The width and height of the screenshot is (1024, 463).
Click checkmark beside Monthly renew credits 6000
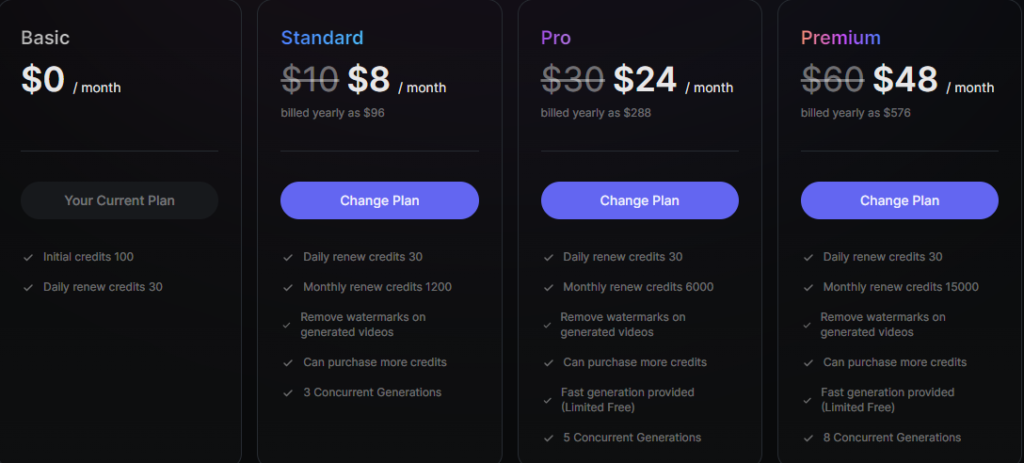[548, 287]
